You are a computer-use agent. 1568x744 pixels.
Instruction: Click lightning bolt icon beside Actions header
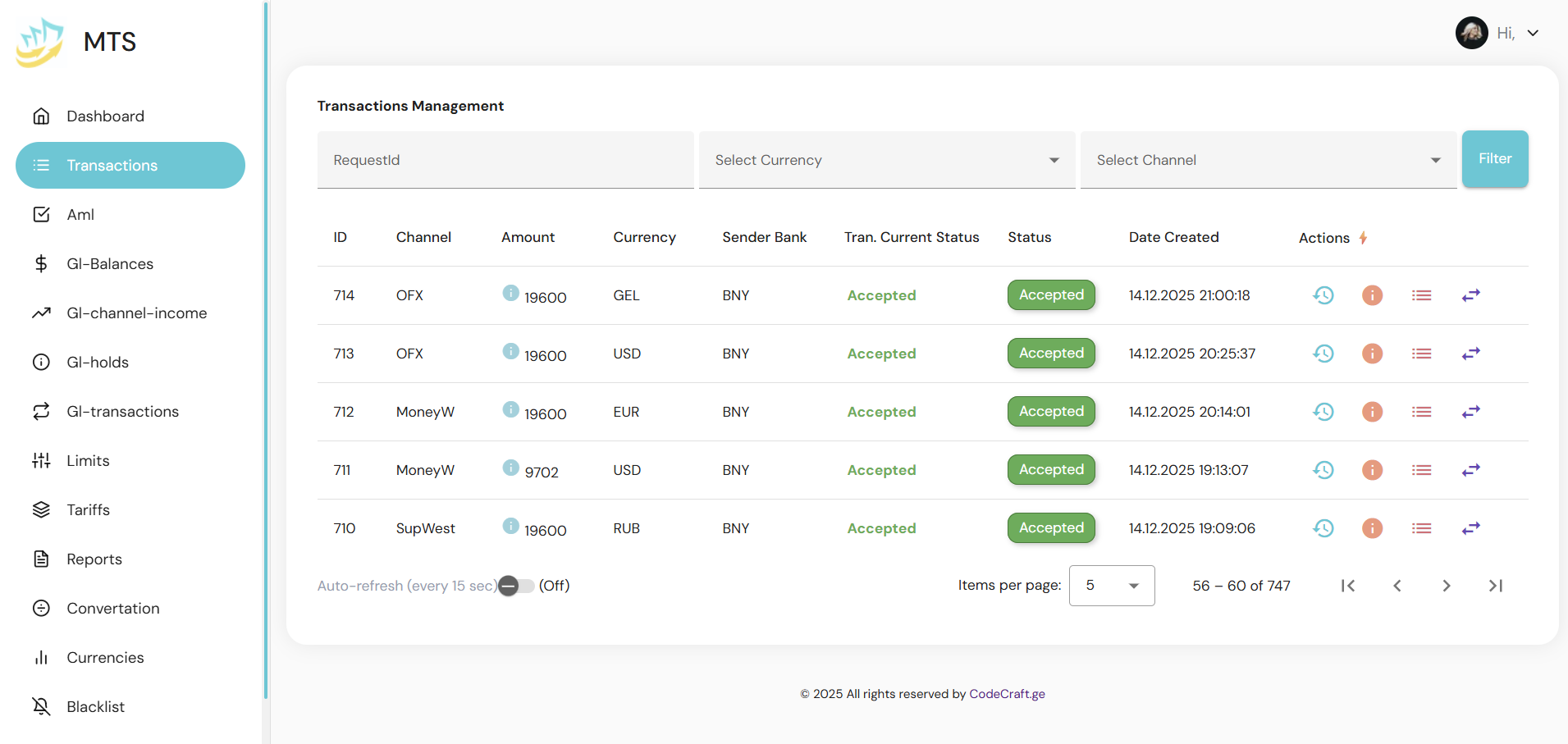click(x=1363, y=238)
